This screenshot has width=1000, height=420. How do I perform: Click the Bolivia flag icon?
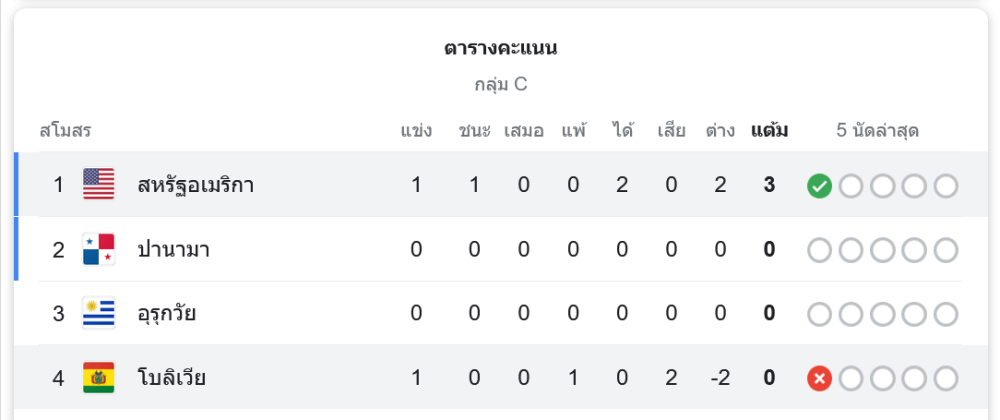click(98, 378)
